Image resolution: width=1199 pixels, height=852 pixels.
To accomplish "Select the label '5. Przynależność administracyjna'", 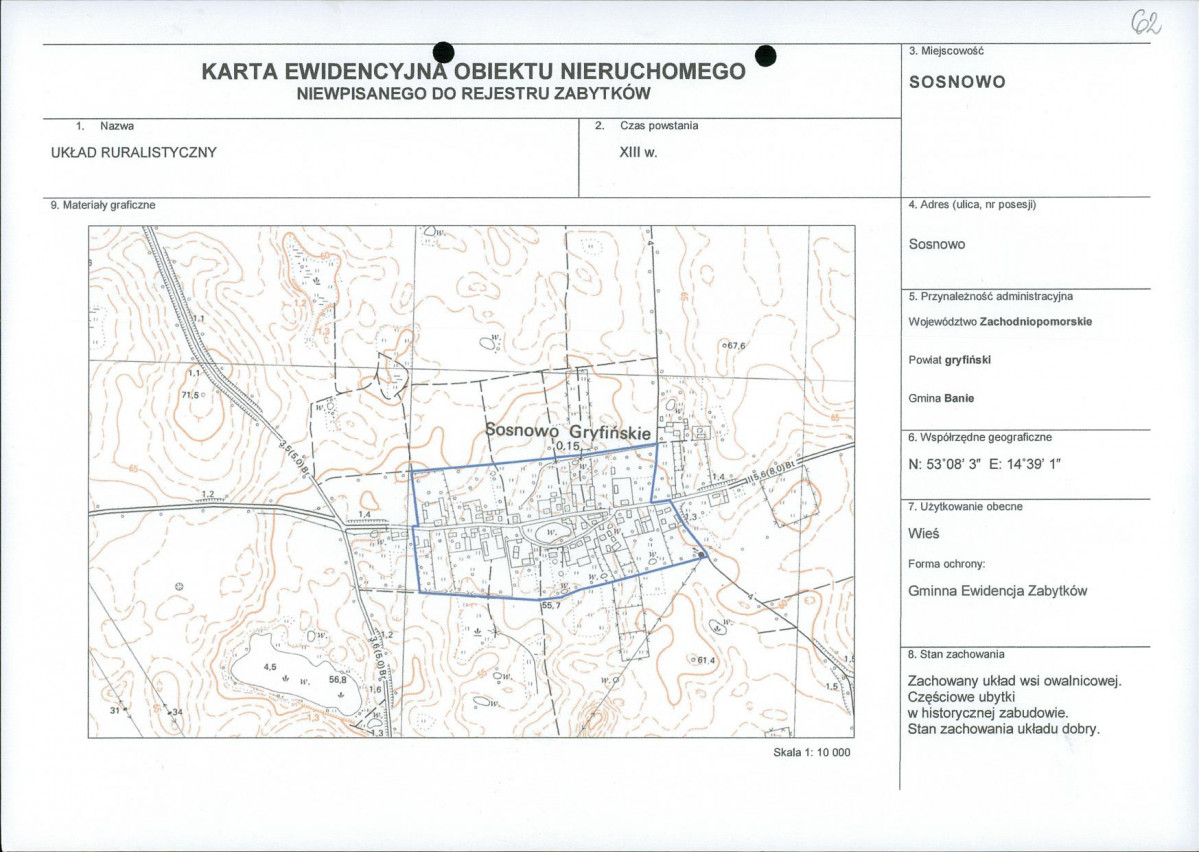I will tap(991, 296).
